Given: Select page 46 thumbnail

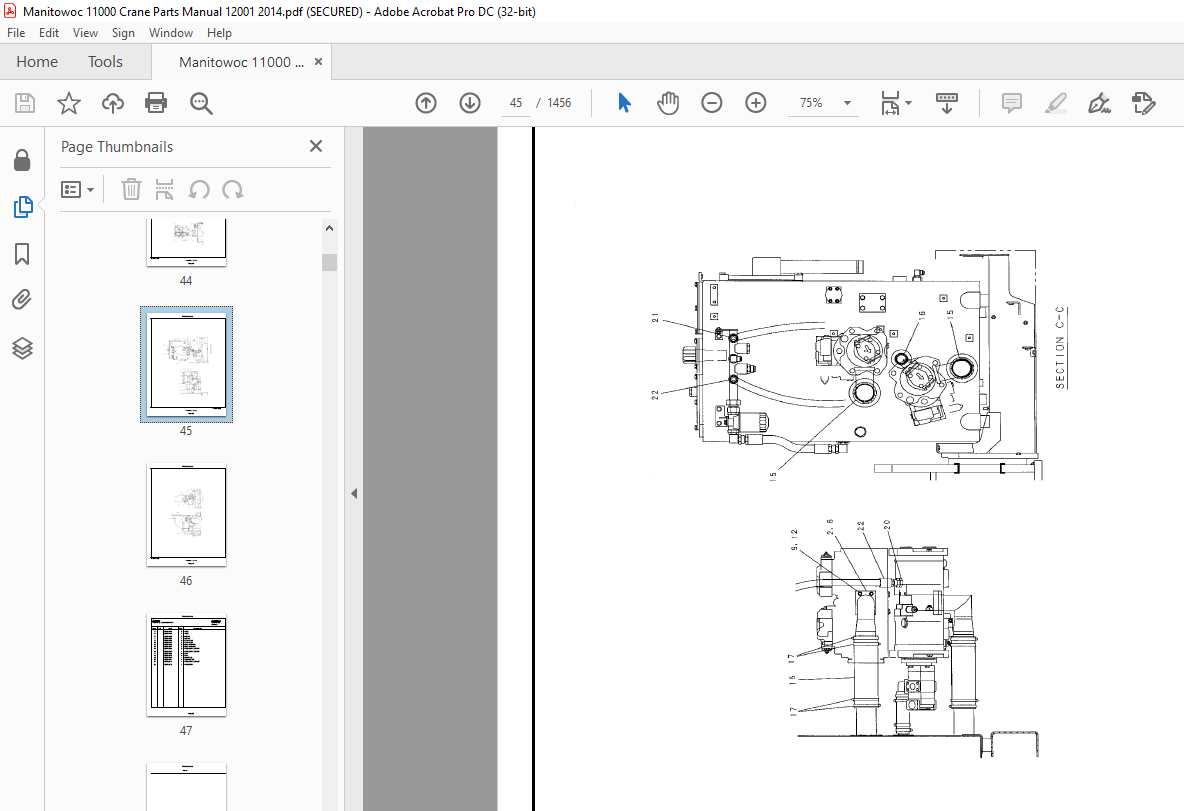Looking at the screenshot, I should [x=187, y=514].
